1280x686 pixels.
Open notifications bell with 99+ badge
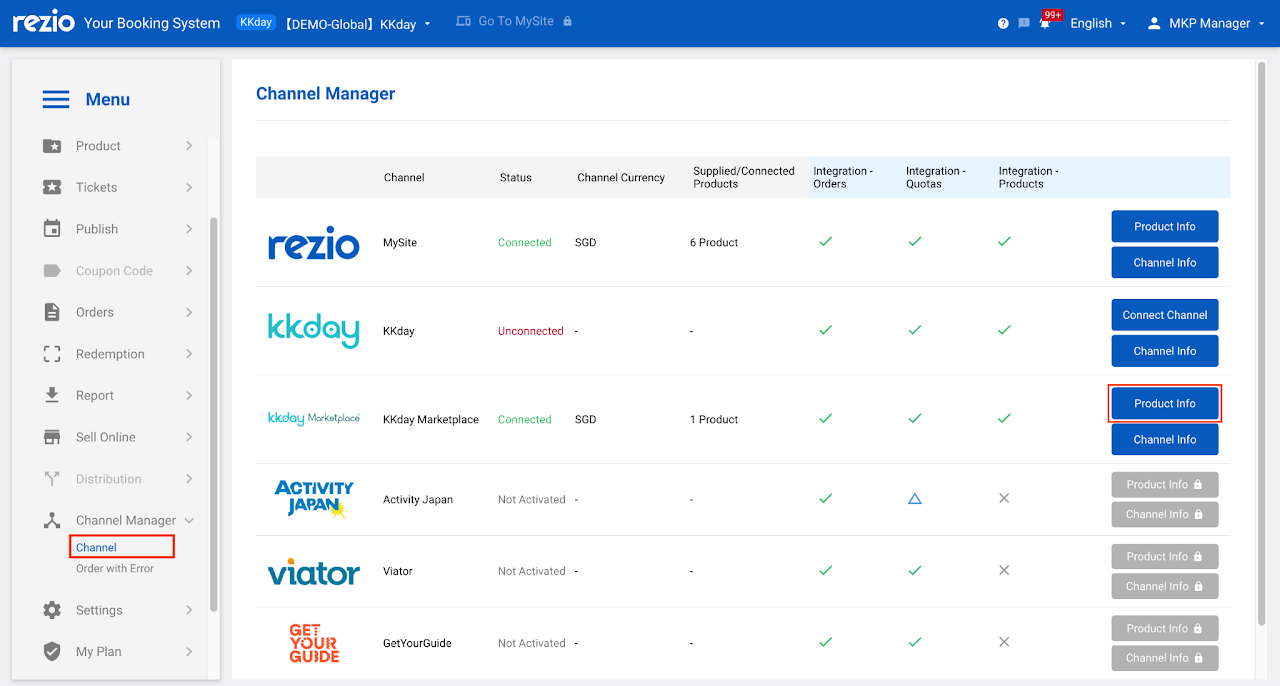point(1046,21)
